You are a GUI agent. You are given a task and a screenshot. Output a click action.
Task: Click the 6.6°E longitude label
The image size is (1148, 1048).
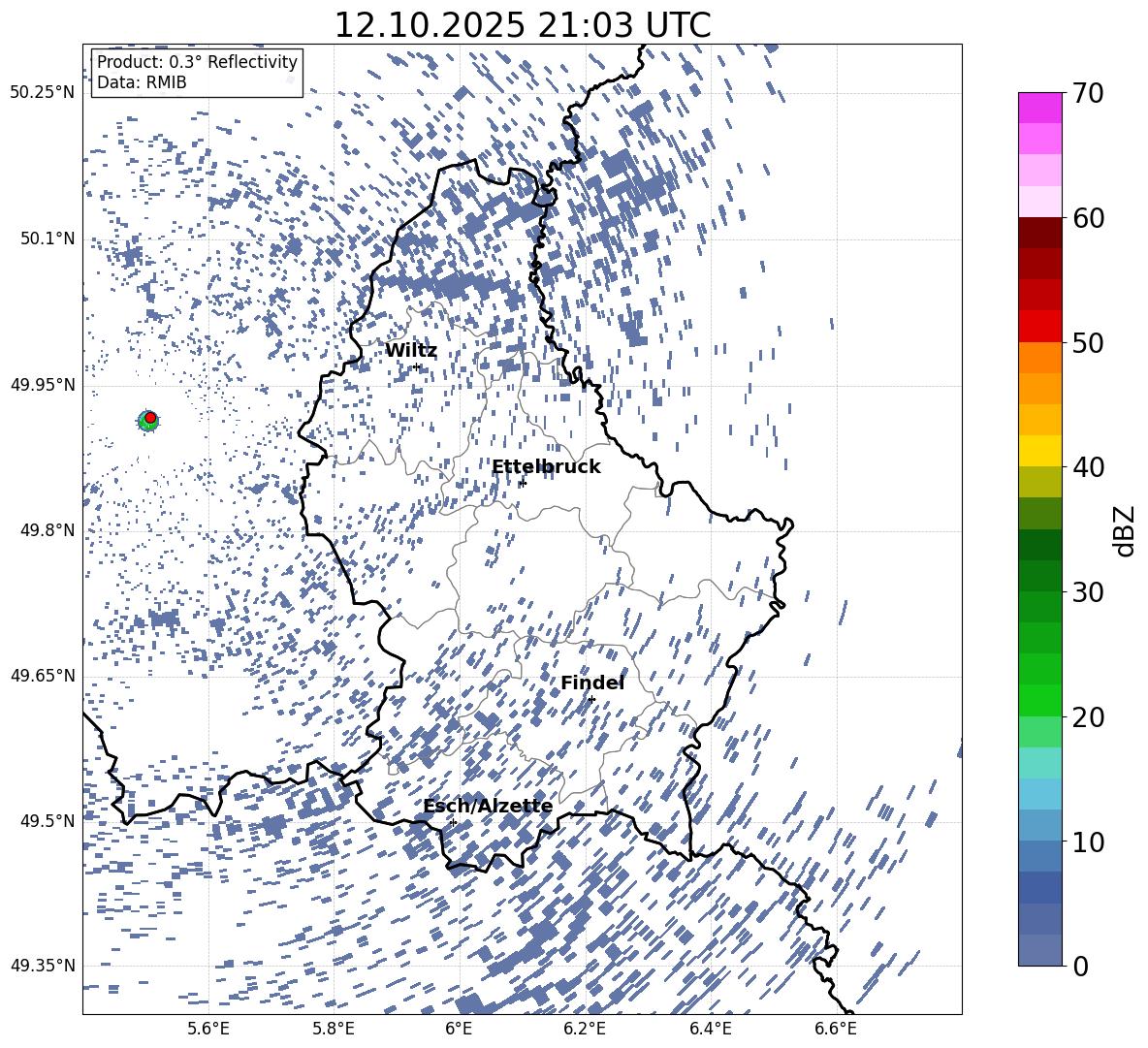[836, 1030]
